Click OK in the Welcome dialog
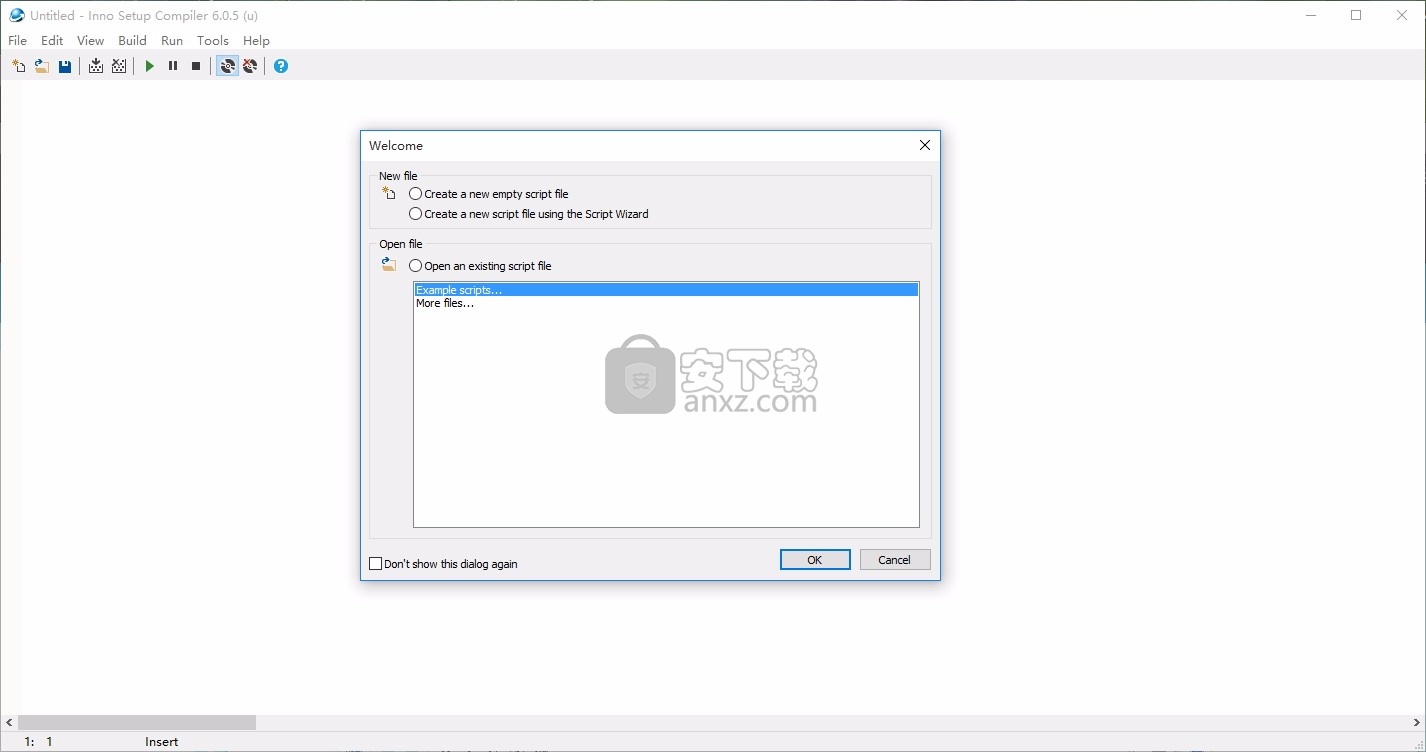Screen dimensions: 1426x752 click(815, 560)
